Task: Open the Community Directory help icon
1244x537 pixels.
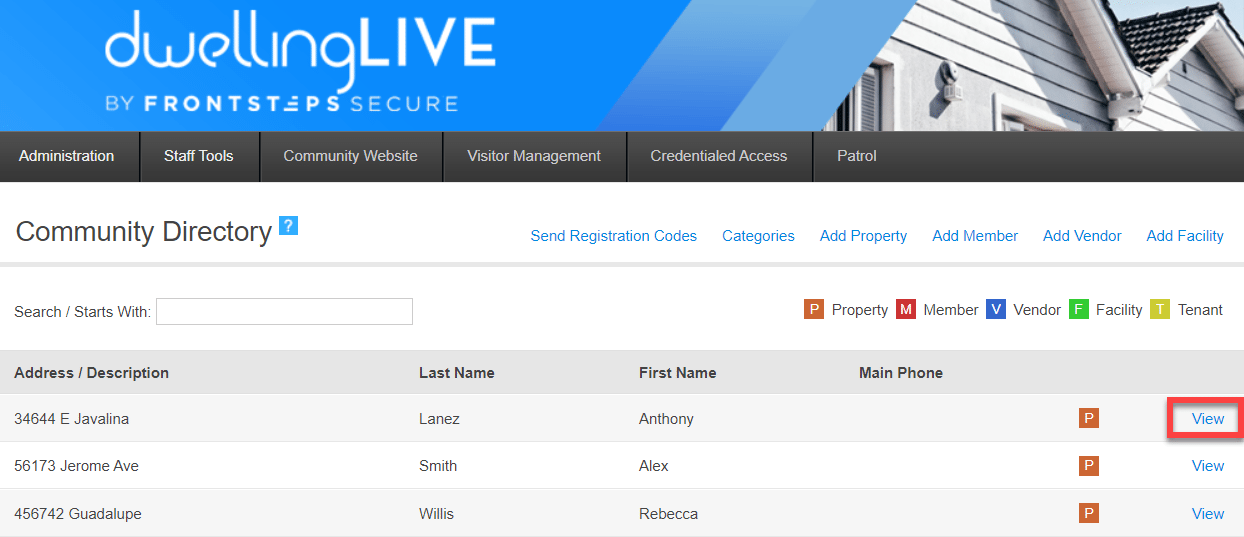Action: click(288, 225)
